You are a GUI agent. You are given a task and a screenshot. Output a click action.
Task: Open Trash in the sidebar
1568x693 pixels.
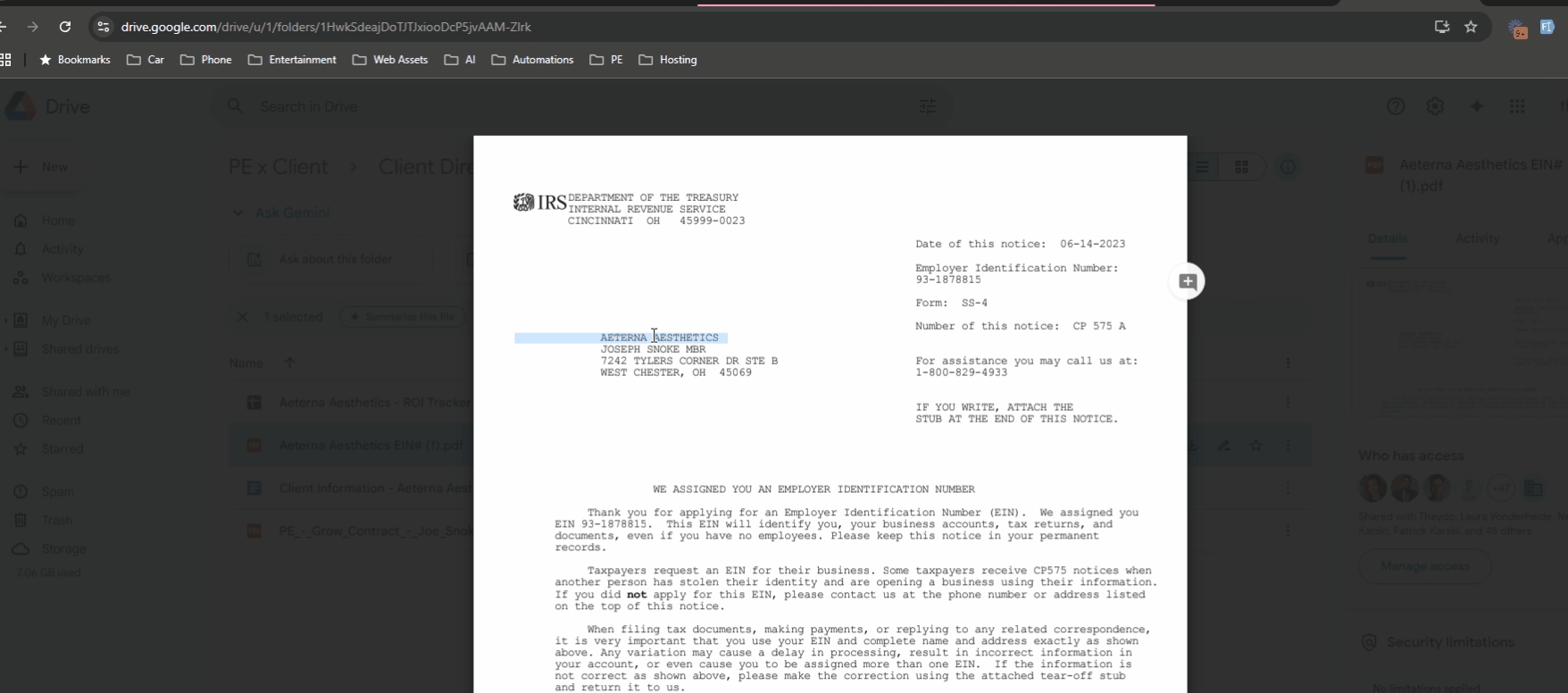pos(57,521)
